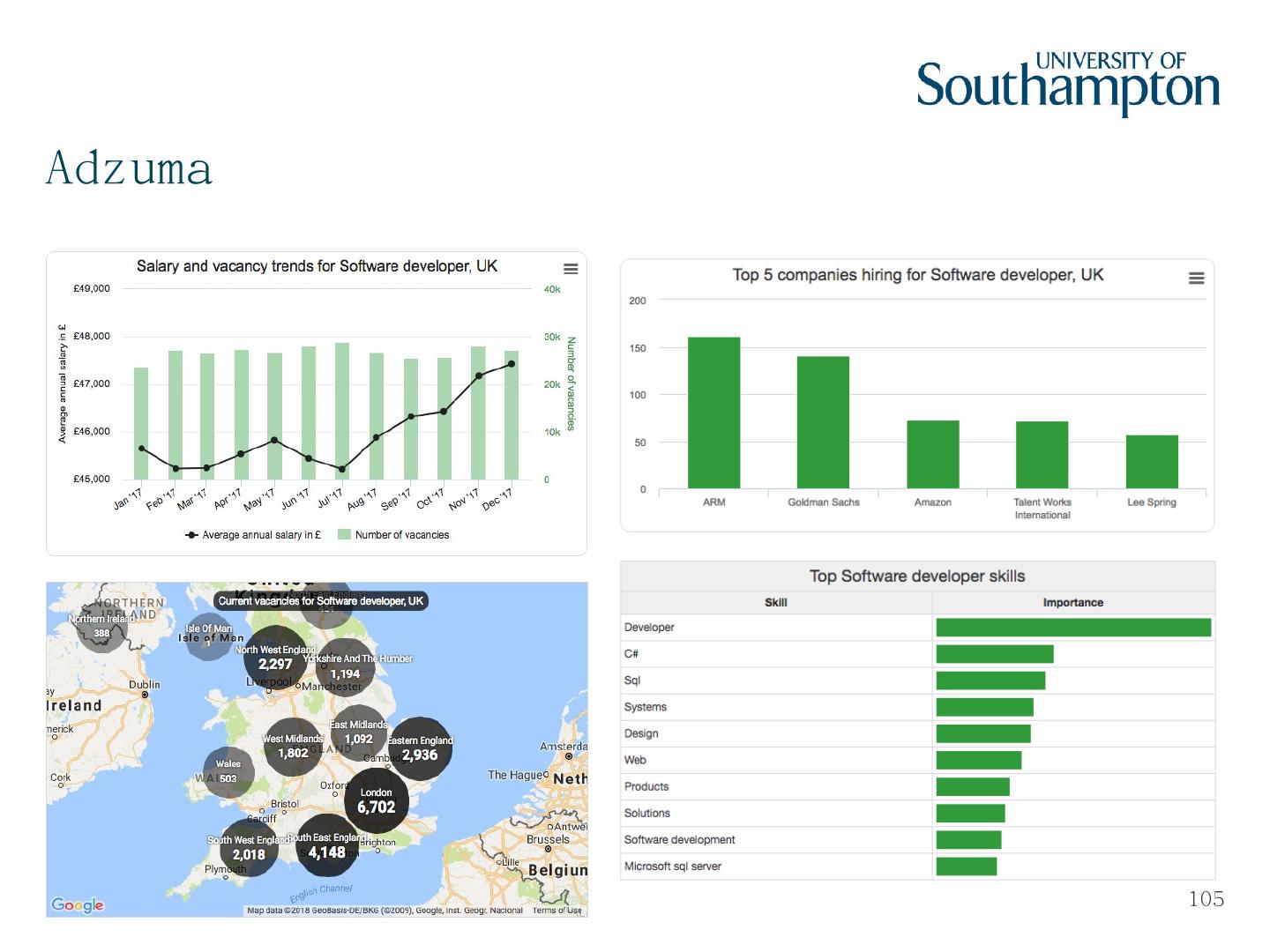Select the East Midlands 1,092 bubble
Image resolution: width=1270 pixels, height=952 pixels.
[x=358, y=733]
